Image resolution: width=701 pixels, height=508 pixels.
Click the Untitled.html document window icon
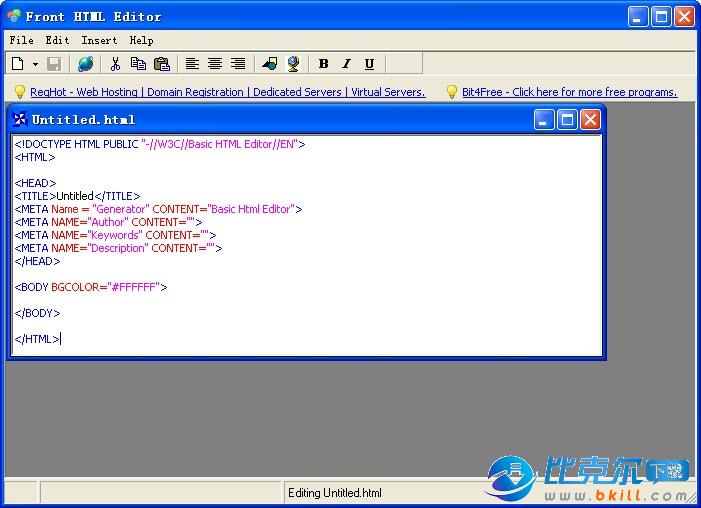pyautogui.click(x=20, y=119)
